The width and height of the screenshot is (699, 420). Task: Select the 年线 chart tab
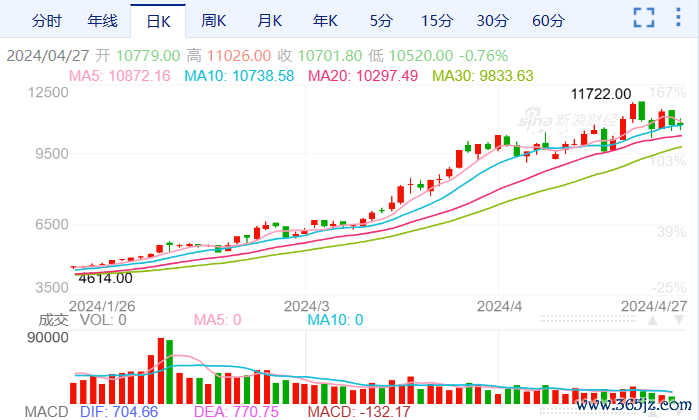[x=102, y=20]
